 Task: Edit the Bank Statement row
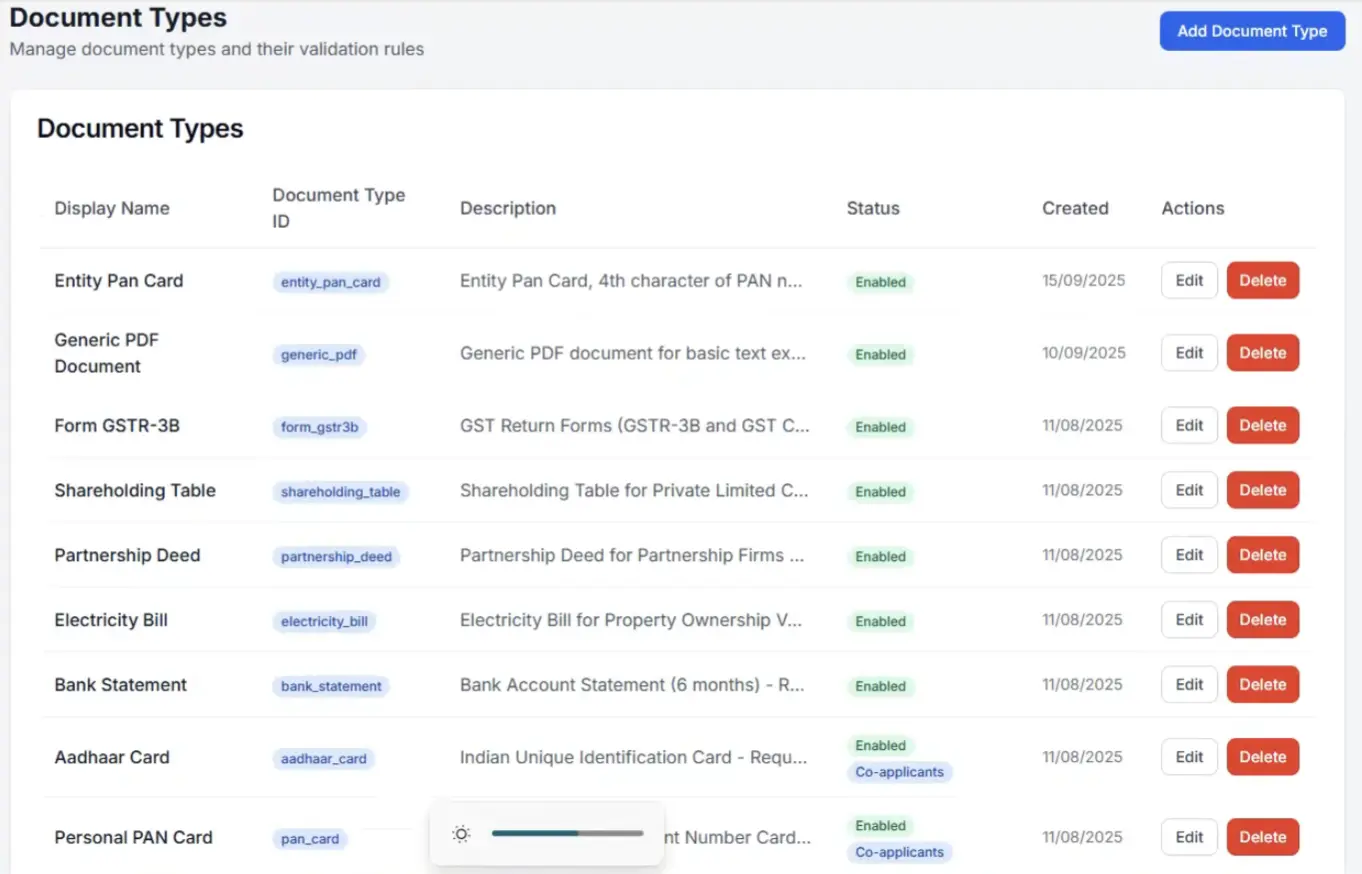click(x=1189, y=685)
